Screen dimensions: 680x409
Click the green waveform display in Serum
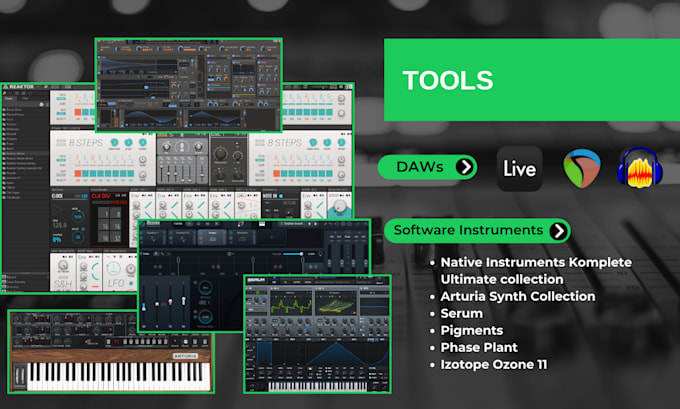[x=291, y=304]
